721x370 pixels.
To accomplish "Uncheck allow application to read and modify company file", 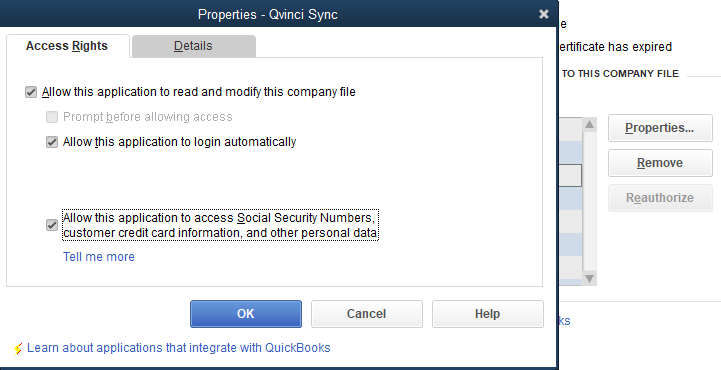I will (x=31, y=92).
